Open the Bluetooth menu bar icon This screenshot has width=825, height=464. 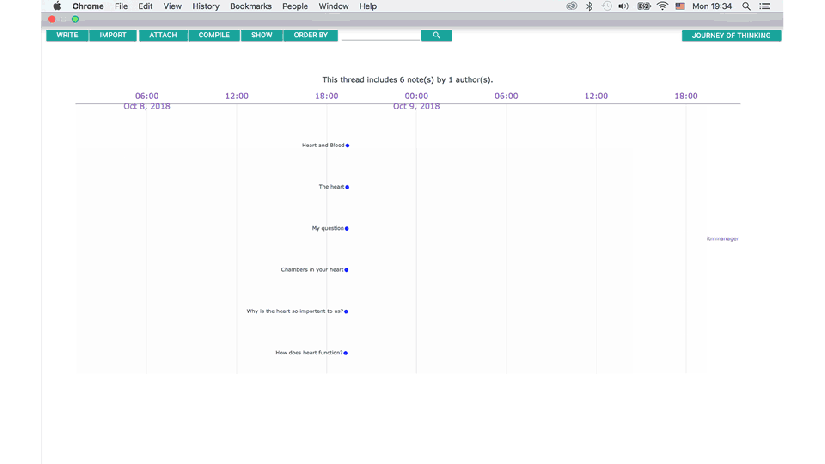point(589,6)
